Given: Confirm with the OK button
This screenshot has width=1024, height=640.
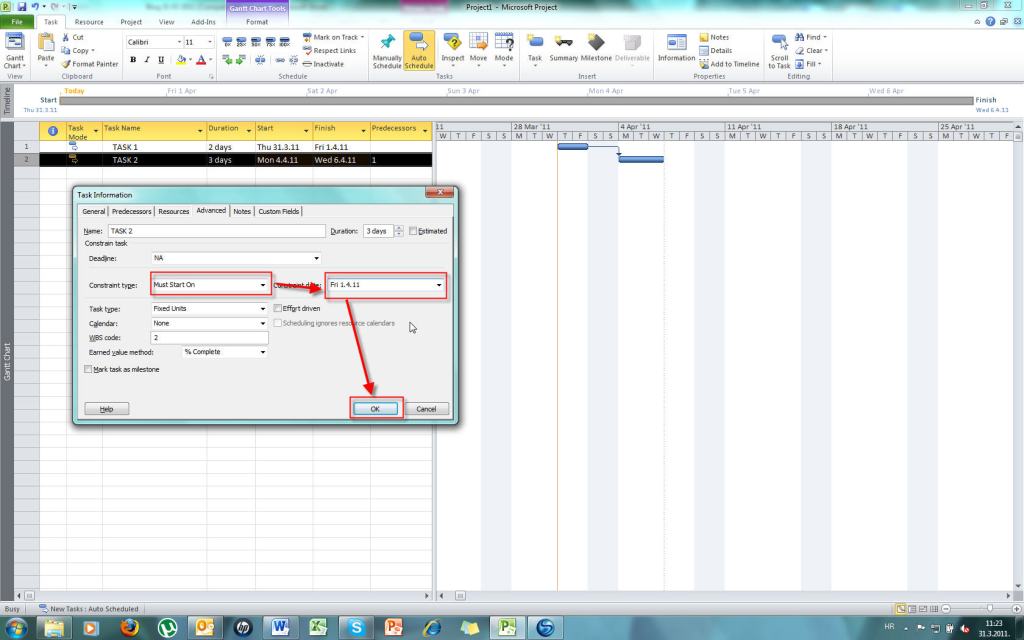Looking at the screenshot, I should pos(375,408).
